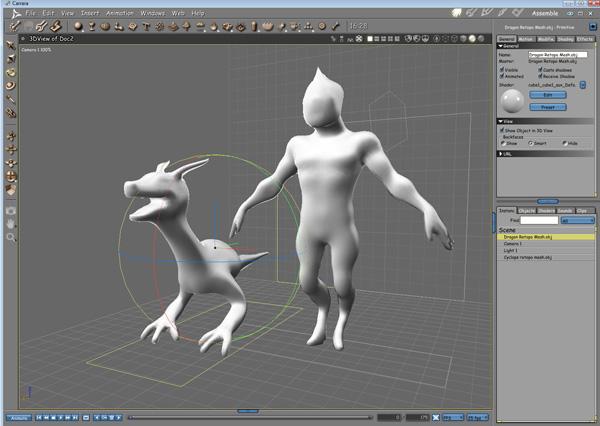Click the cross-circle icon in view bar
Image resolution: width=600 pixels, height=426 pixels.
359,39
